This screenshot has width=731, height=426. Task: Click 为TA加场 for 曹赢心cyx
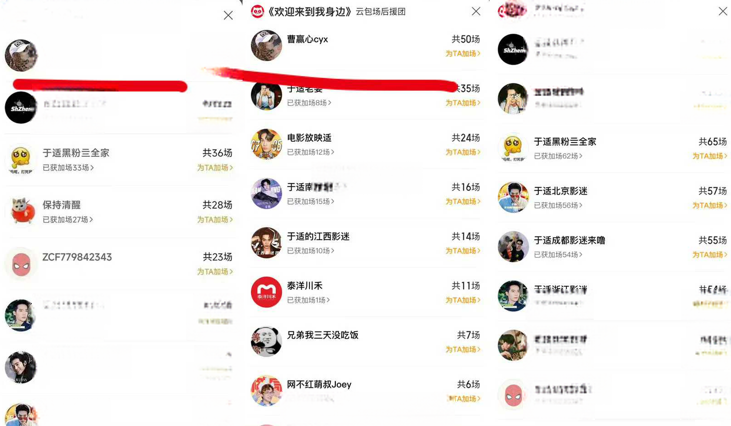(462, 54)
